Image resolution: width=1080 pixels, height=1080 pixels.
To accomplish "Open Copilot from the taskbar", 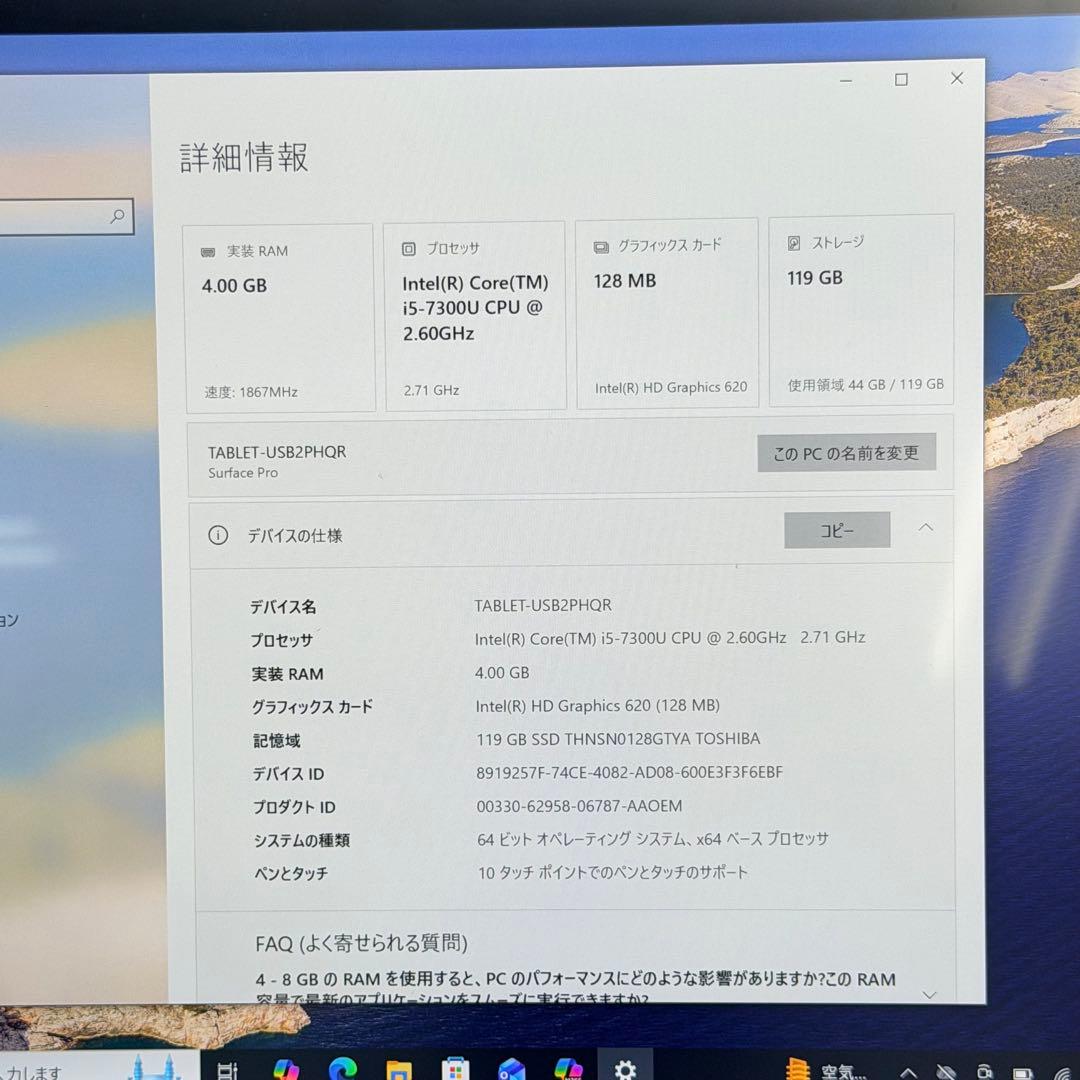I will (x=287, y=1067).
